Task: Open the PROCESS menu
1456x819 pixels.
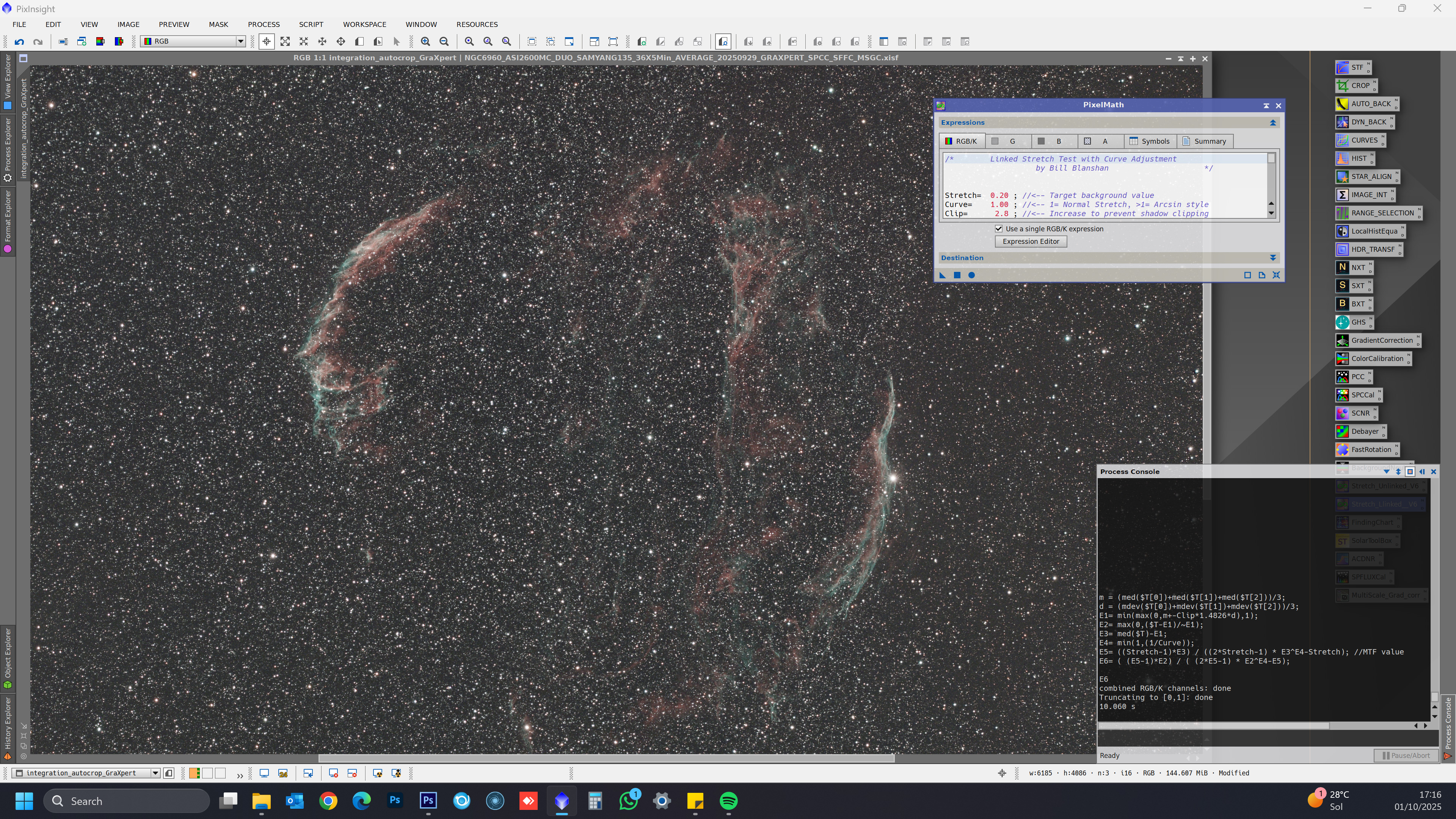Action: pyautogui.click(x=264, y=24)
